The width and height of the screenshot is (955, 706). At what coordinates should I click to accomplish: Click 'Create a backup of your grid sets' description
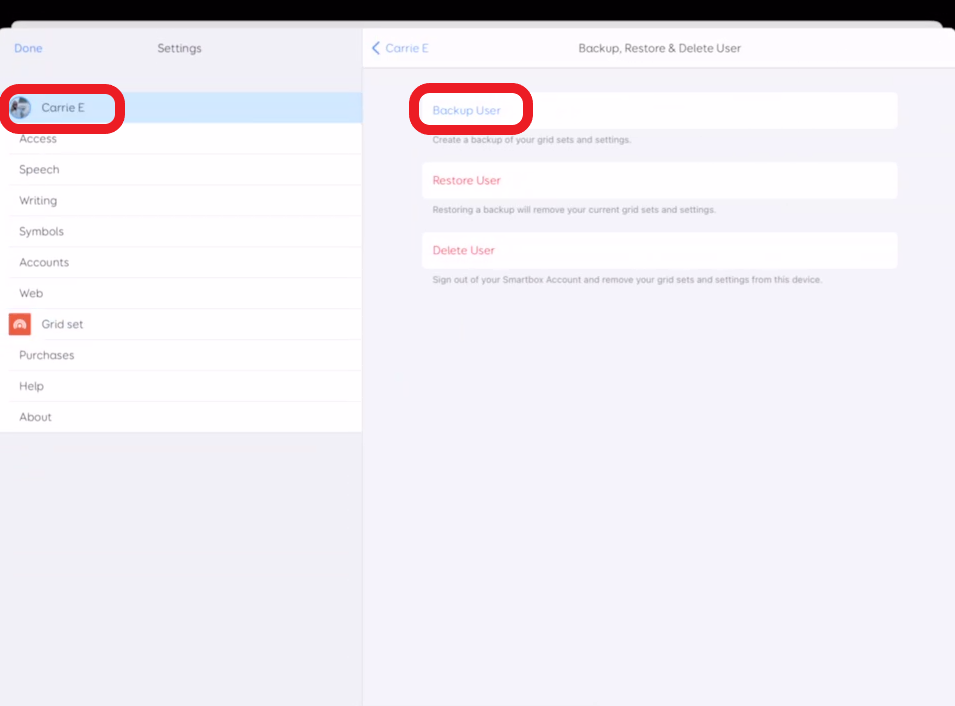[x=532, y=139]
